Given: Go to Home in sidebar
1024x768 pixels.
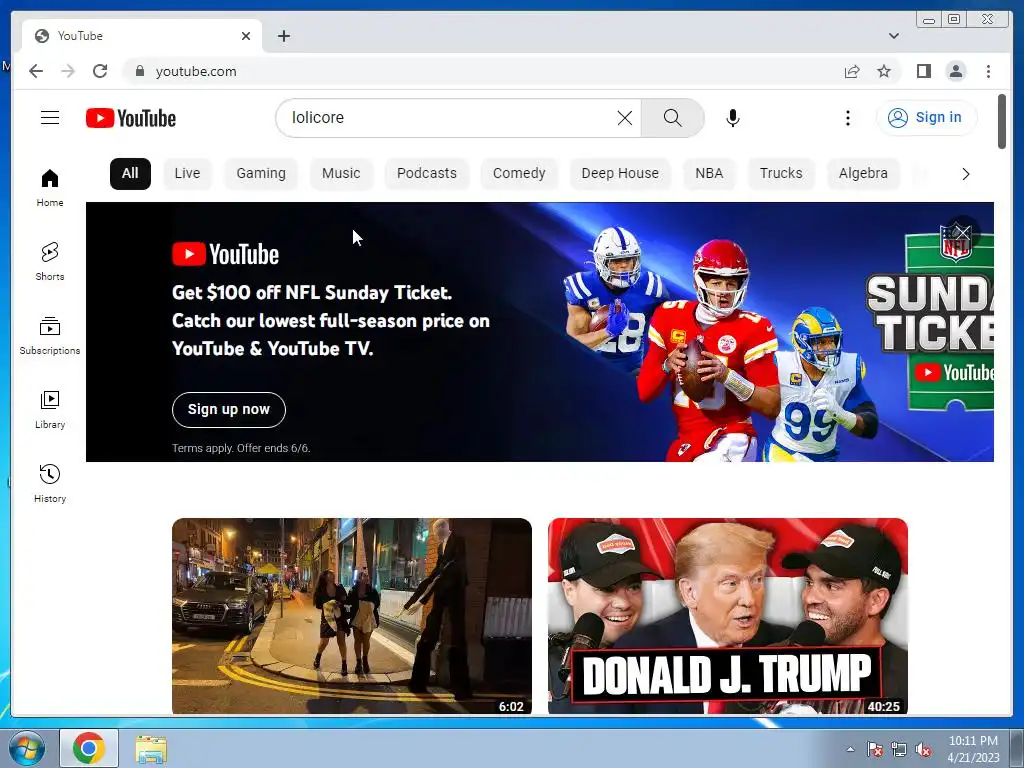Looking at the screenshot, I should pyautogui.click(x=50, y=188).
